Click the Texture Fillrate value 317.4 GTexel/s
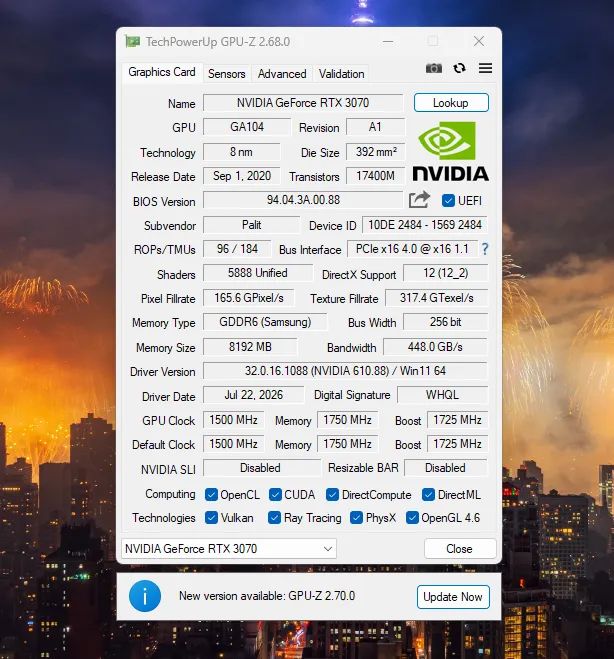 [437, 298]
